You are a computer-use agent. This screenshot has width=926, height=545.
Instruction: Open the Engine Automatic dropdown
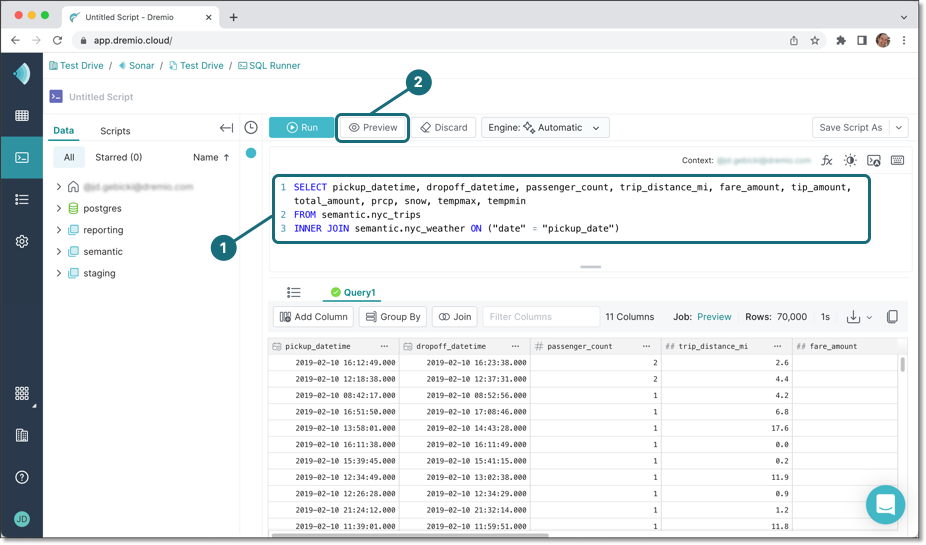coord(545,128)
